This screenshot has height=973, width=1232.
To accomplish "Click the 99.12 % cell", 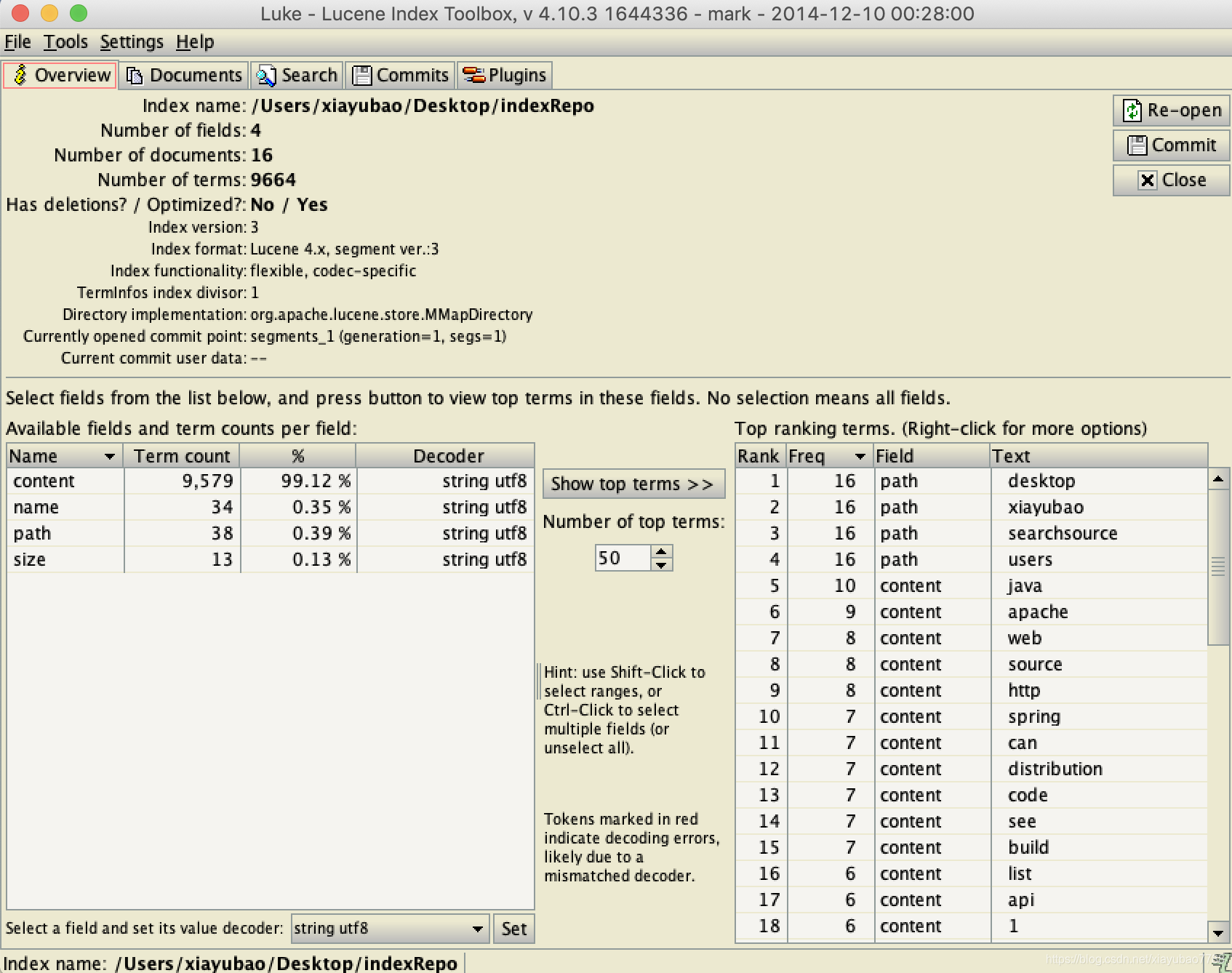I will [298, 481].
